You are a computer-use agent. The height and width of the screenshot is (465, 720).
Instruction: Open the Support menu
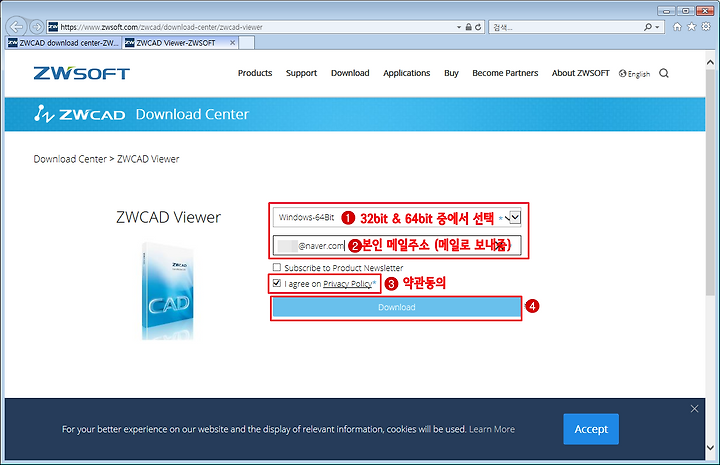click(301, 73)
